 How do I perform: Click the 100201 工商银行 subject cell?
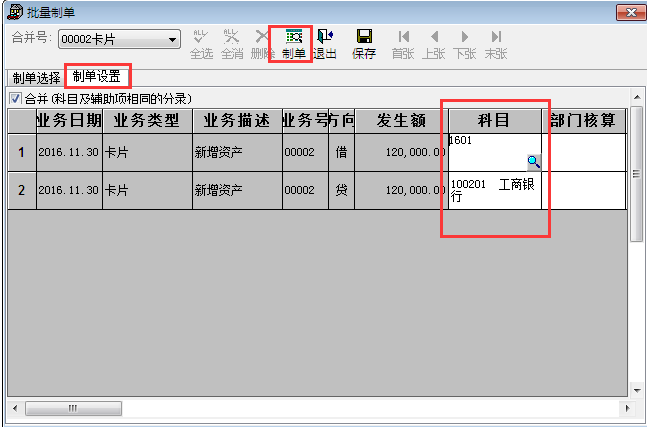coord(495,190)
